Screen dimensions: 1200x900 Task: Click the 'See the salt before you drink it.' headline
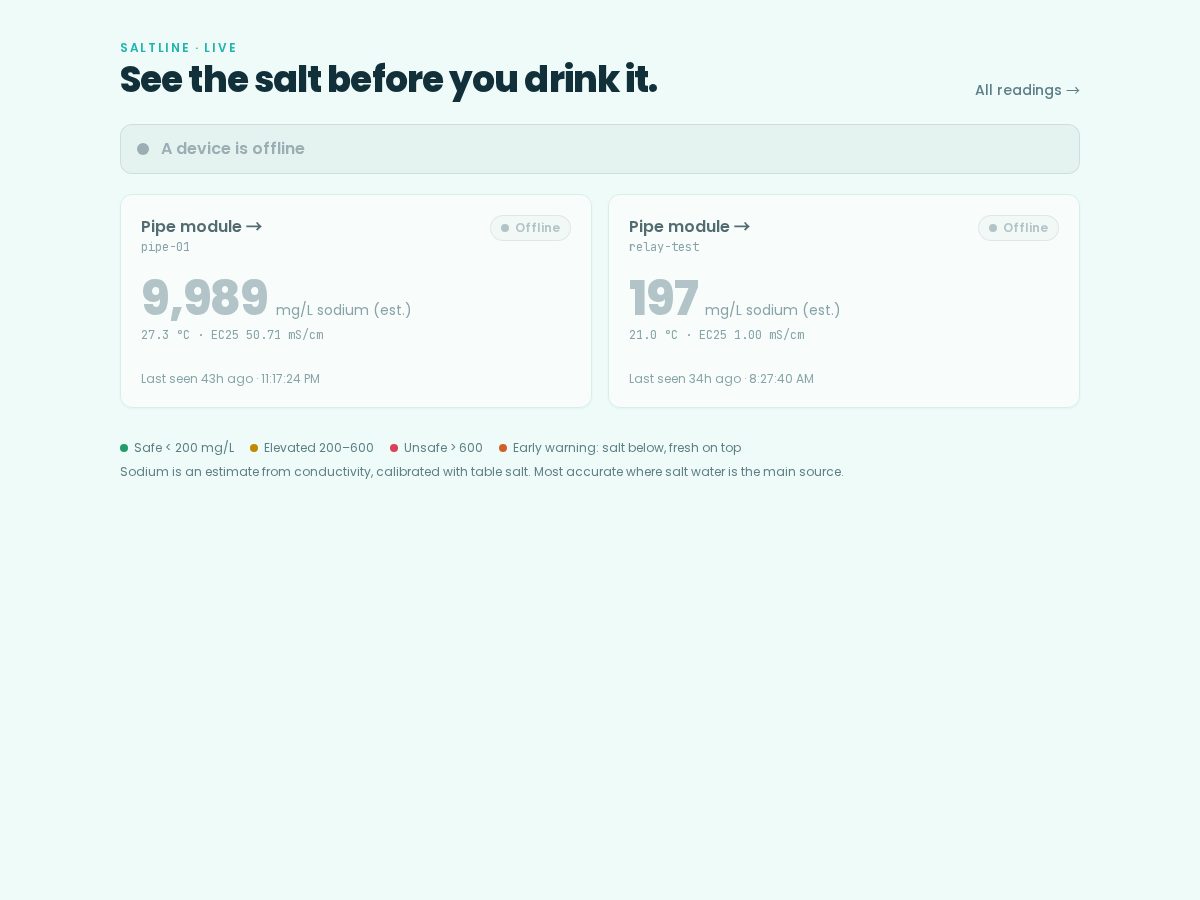[x=388, y=80]
